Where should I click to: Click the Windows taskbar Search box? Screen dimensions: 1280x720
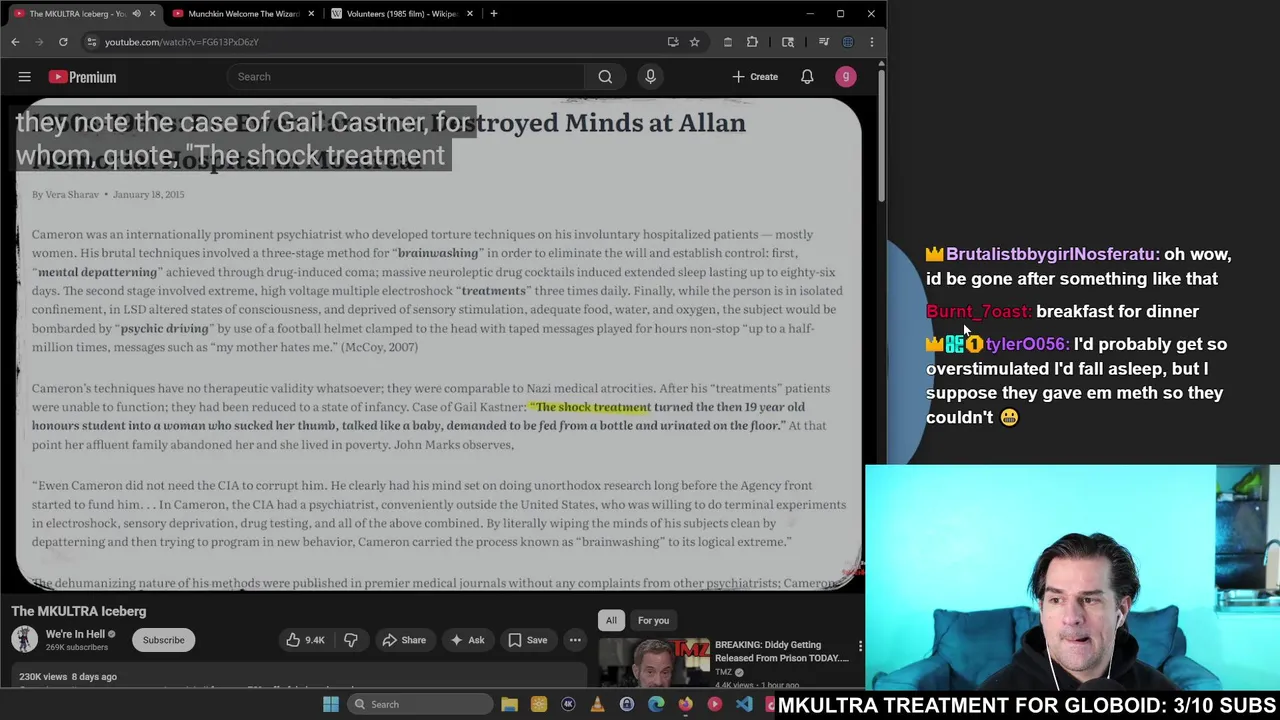(420, 704)
